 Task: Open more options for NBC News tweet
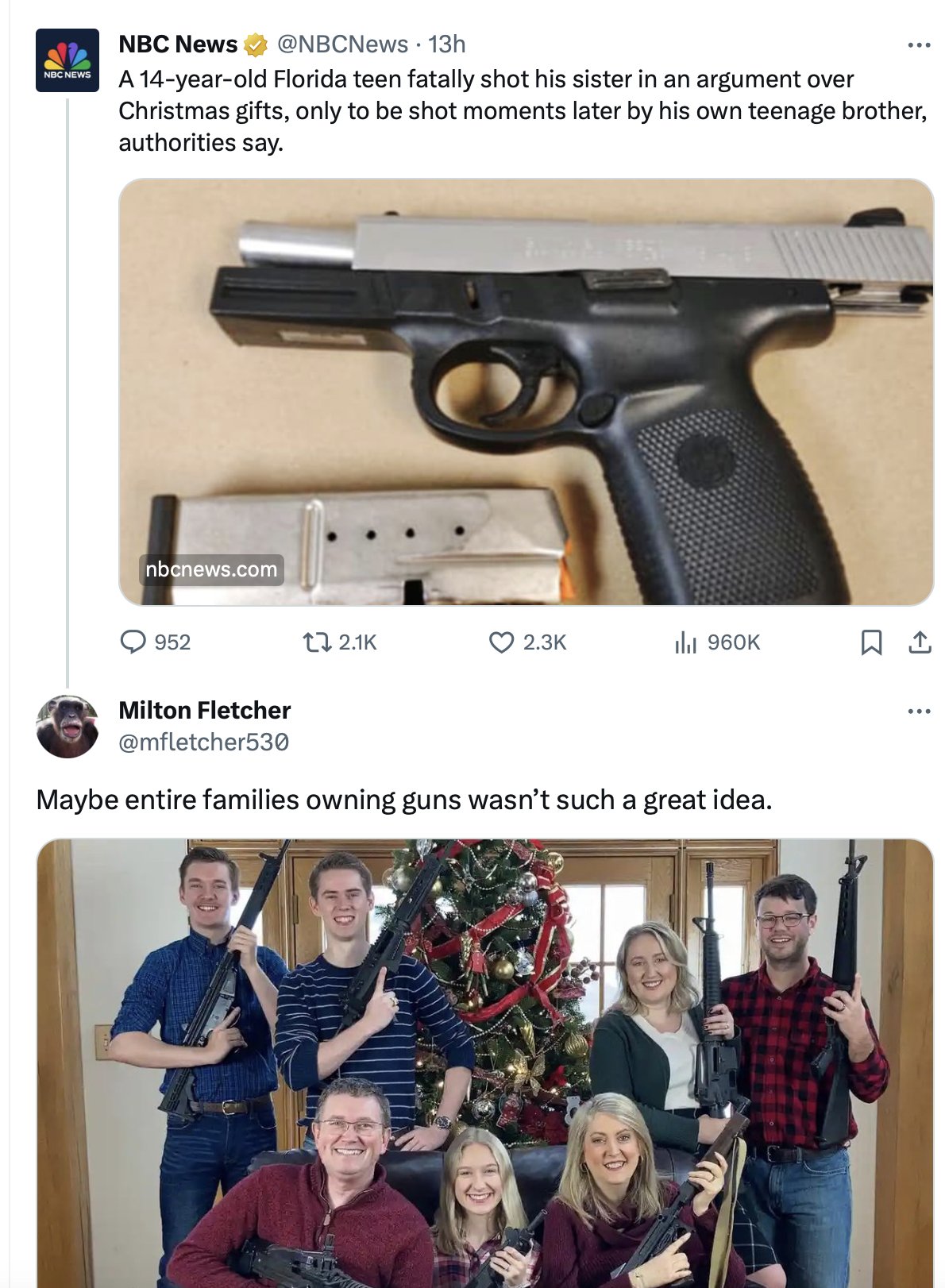(x=919, y=45)
